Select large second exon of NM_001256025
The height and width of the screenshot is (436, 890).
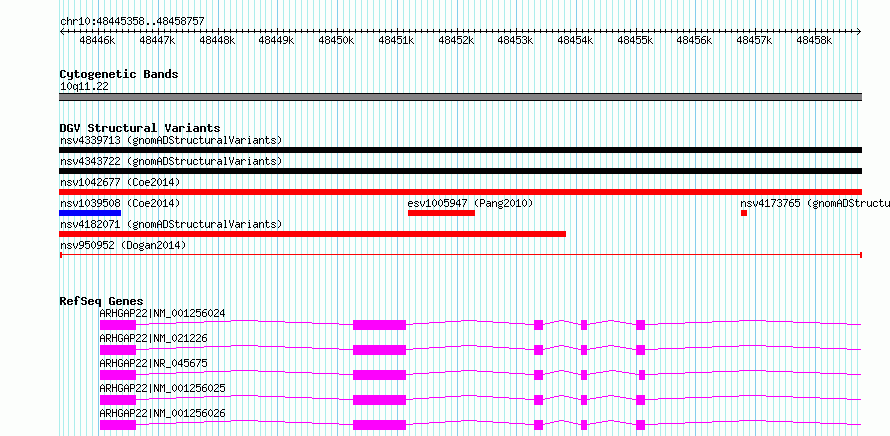point(380,400)
